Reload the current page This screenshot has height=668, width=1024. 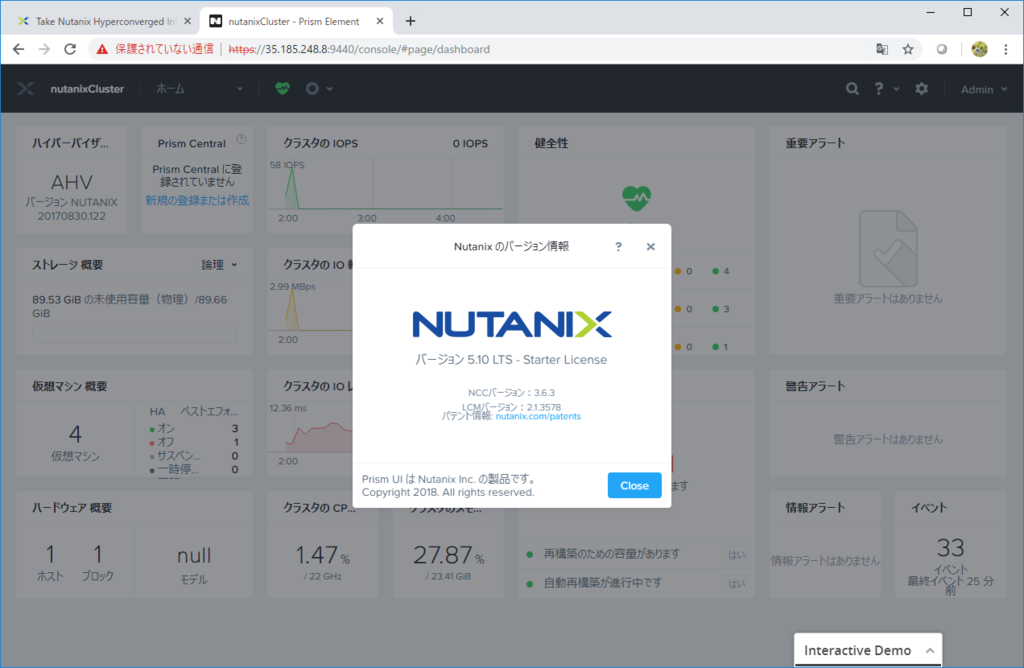tap(70, 49)
